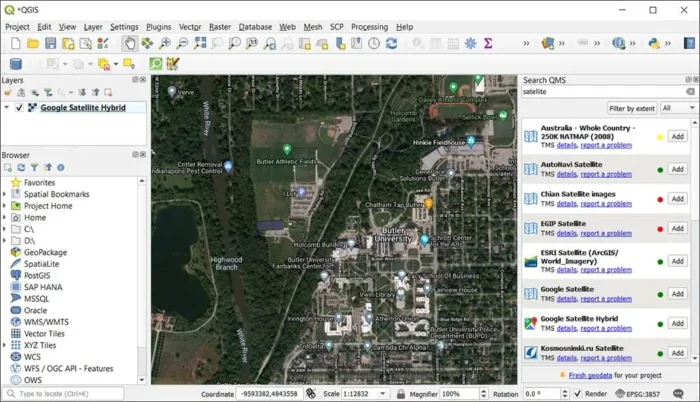Click the Zoom In magnifier tool
700x402 pixels.
(x=165, y=44)
